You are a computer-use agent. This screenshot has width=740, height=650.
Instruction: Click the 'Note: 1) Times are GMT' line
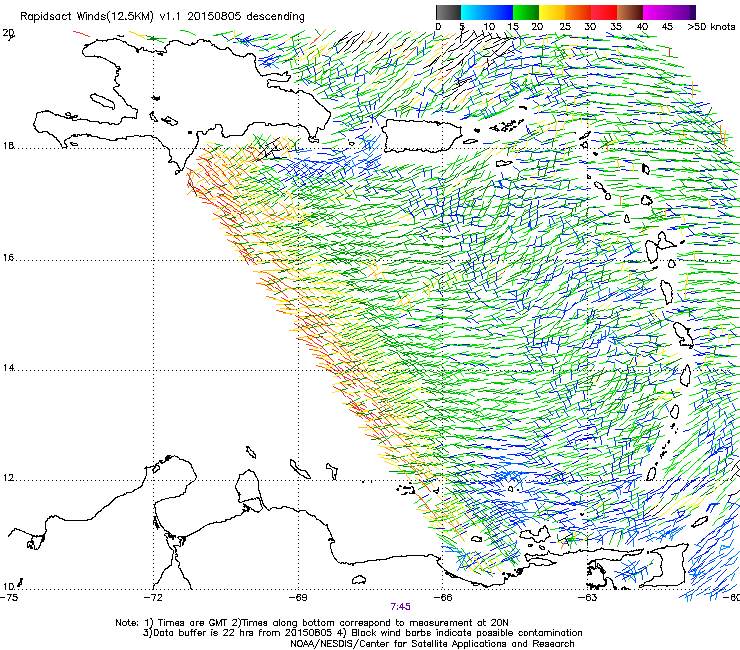tap(312, 623)
